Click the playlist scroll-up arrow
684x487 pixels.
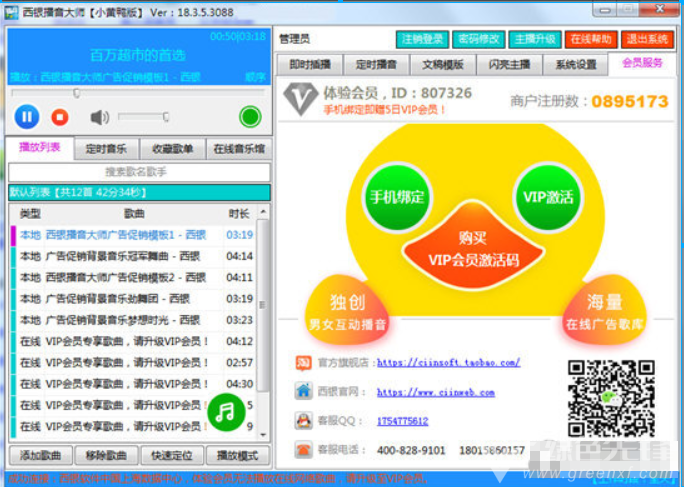[x=263, y=212]
